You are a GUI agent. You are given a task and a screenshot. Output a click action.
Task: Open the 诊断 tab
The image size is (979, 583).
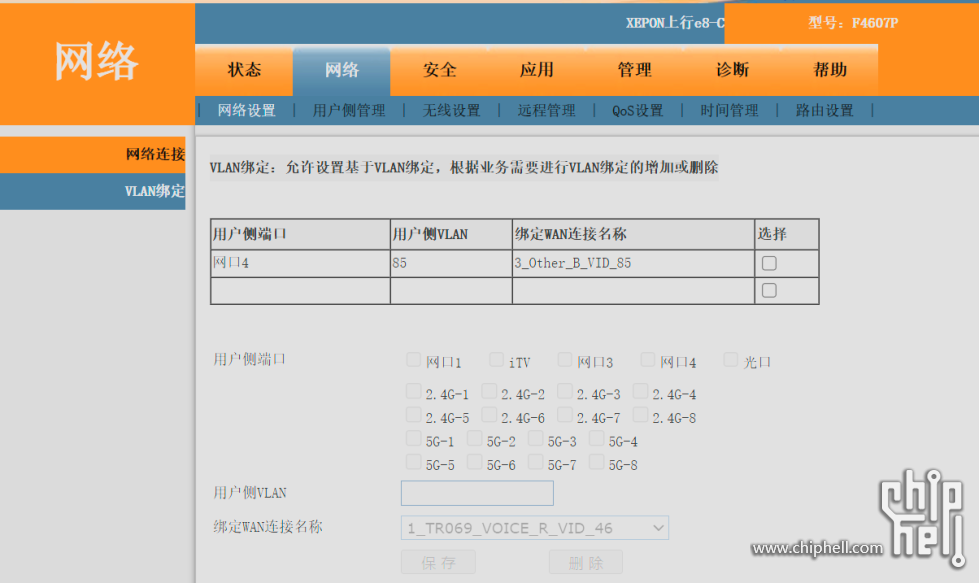coord(732,70)
